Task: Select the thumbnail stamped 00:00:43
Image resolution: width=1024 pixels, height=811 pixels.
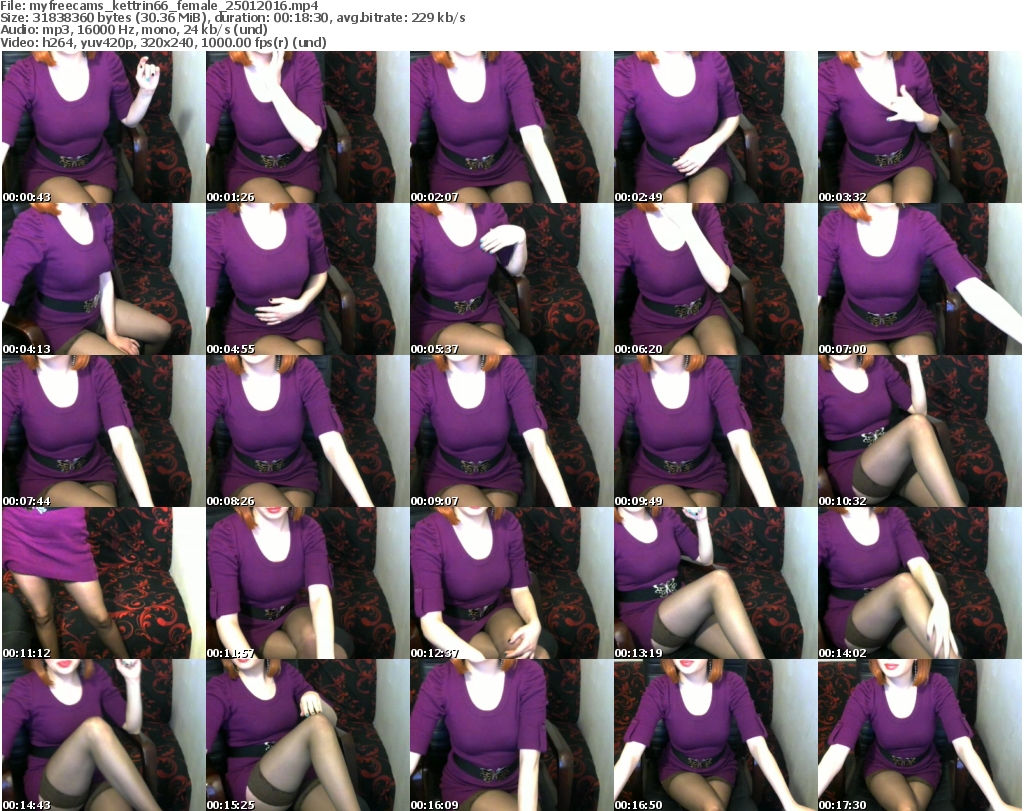Action: (103, 127)
